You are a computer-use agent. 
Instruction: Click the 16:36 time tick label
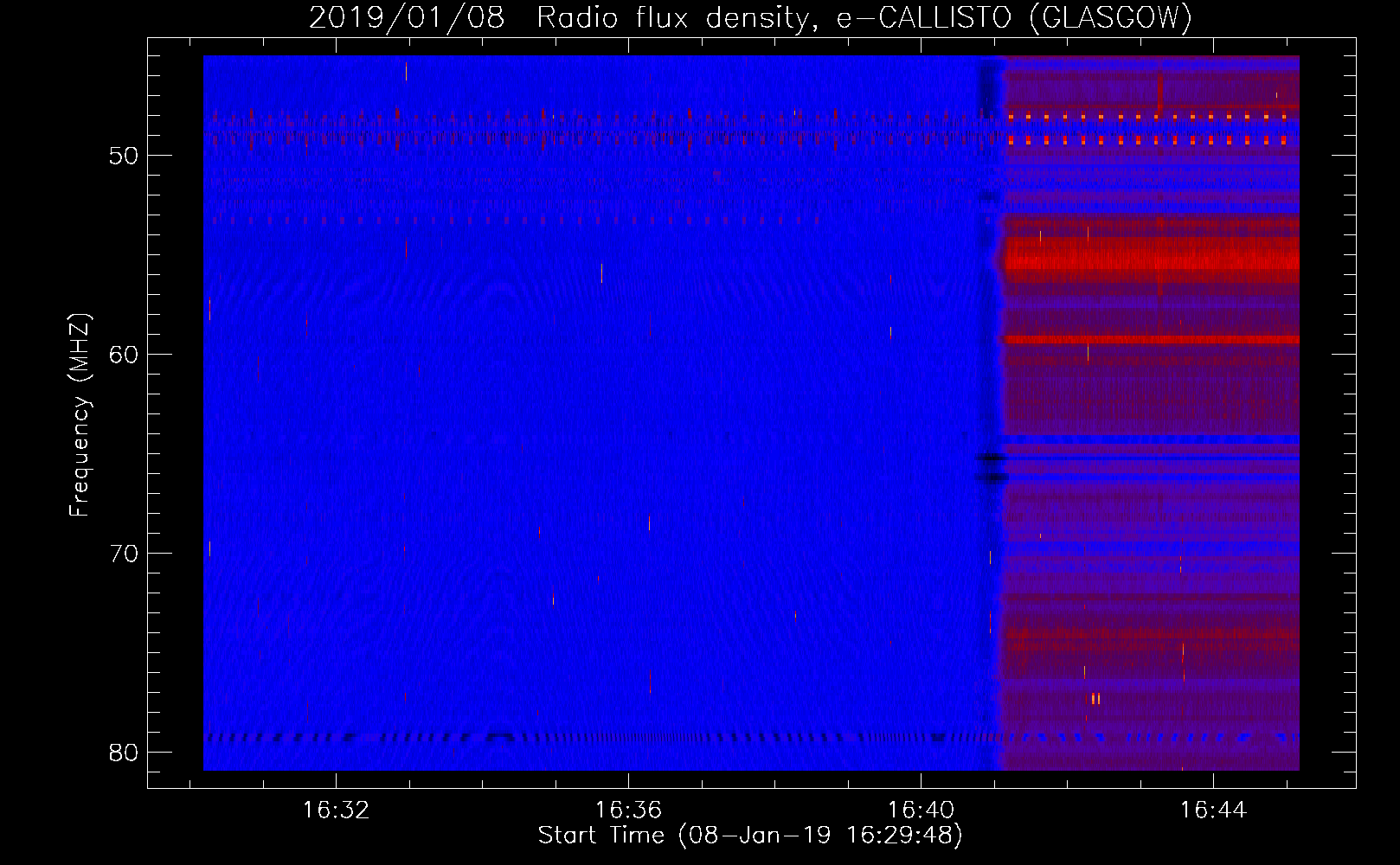tap(628, 810)
